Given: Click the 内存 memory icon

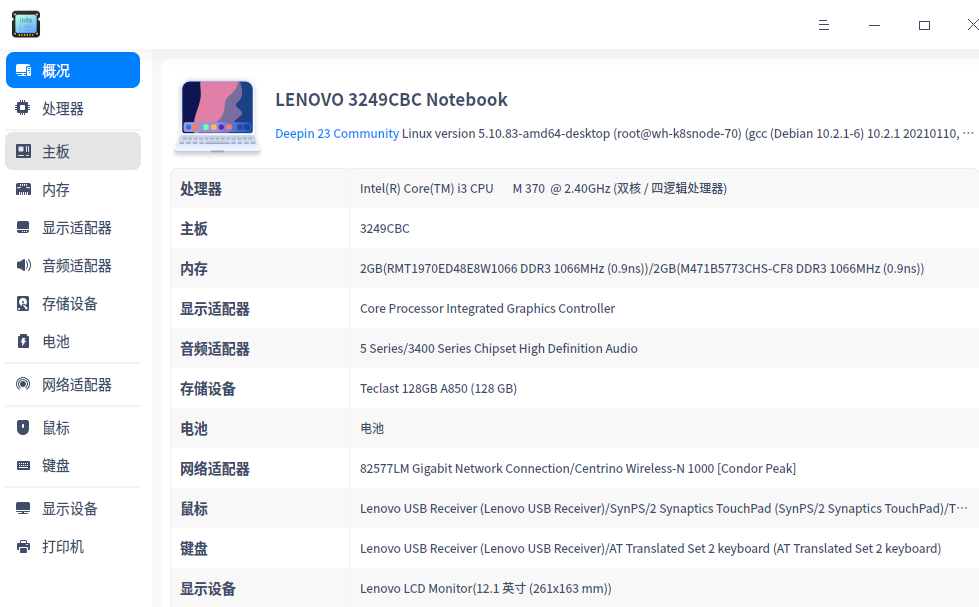Looking at the screenshot, I should (x=23, y=189).
